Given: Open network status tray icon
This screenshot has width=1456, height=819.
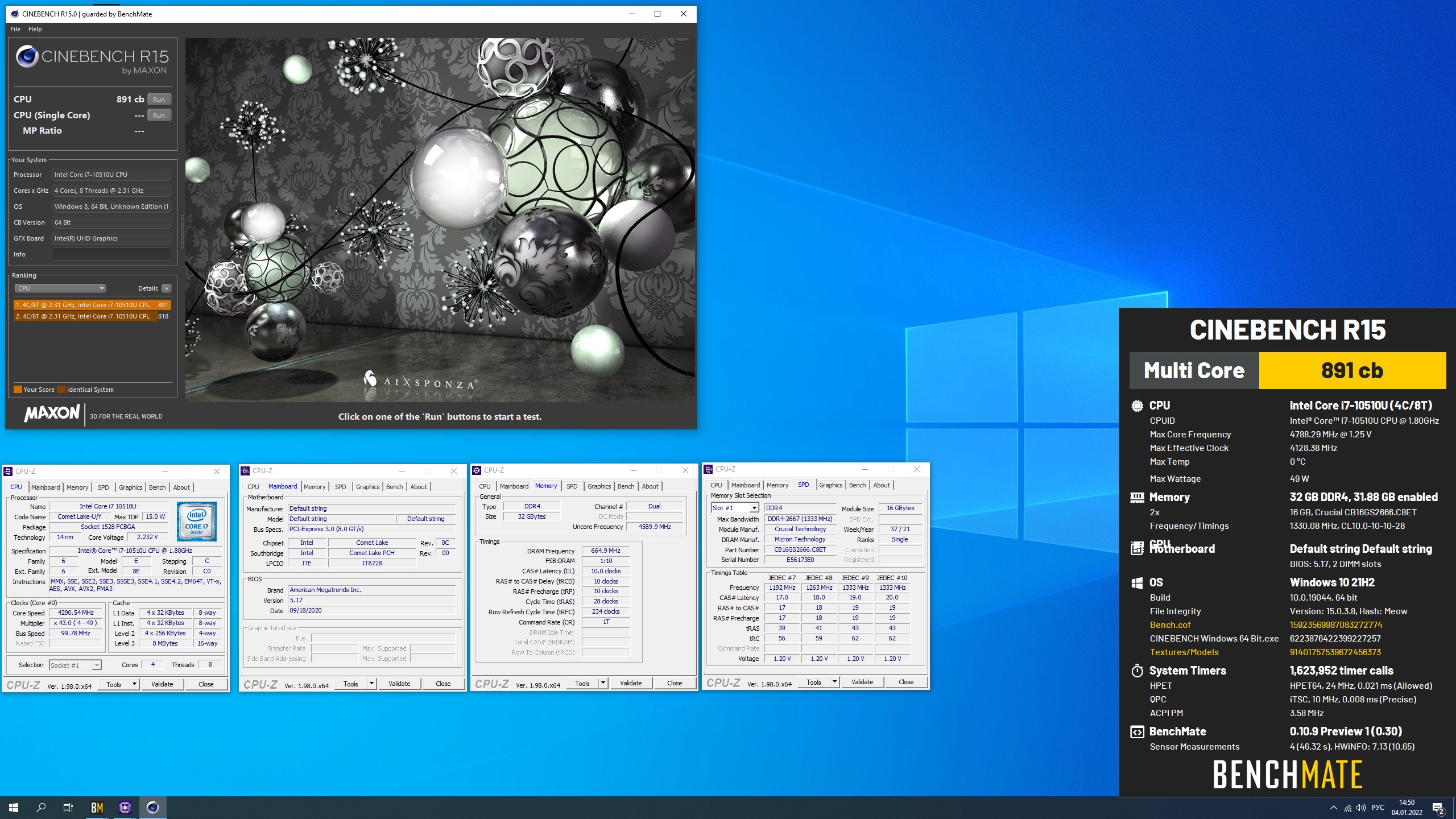Looking at the screenshot, I should 1347,808.
